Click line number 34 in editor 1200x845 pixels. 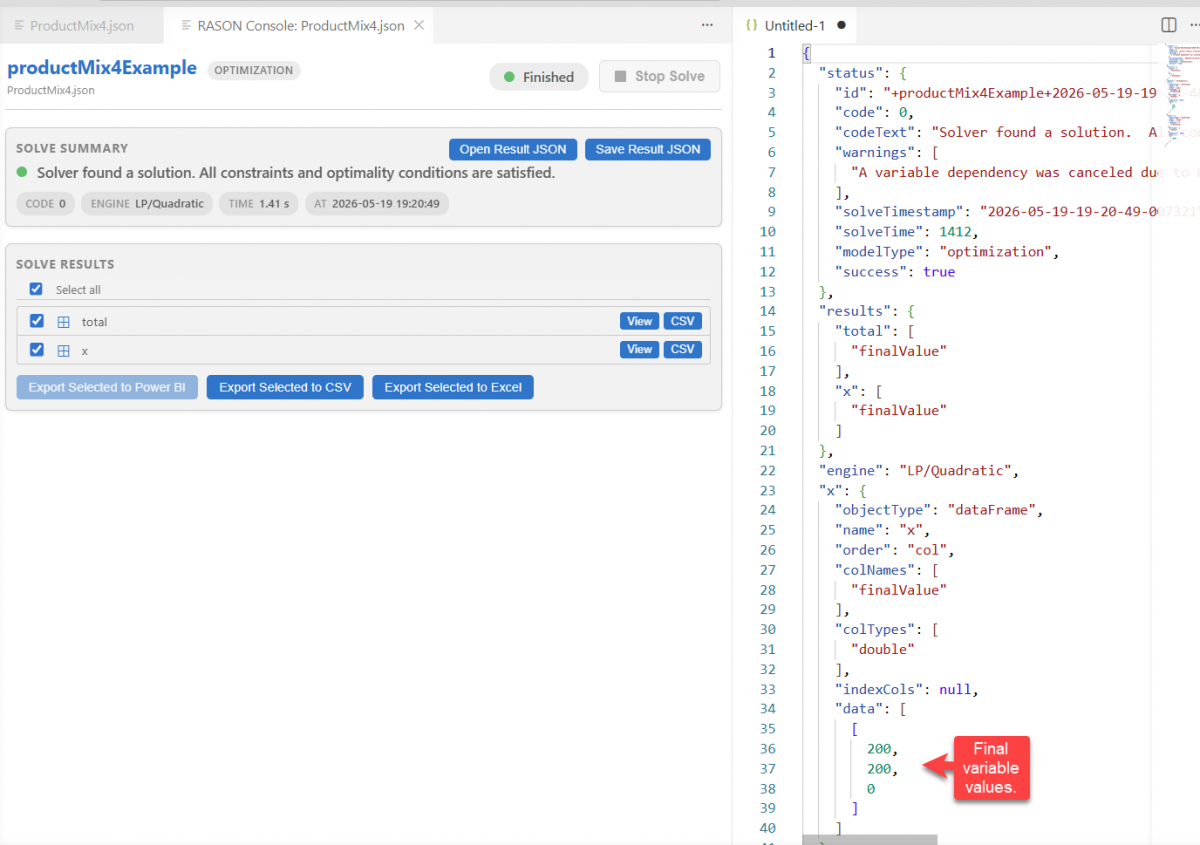(767, 709)
